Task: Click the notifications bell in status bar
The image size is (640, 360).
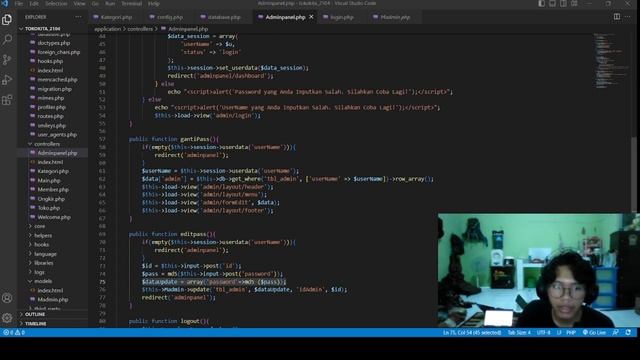Action: (628, 333)
